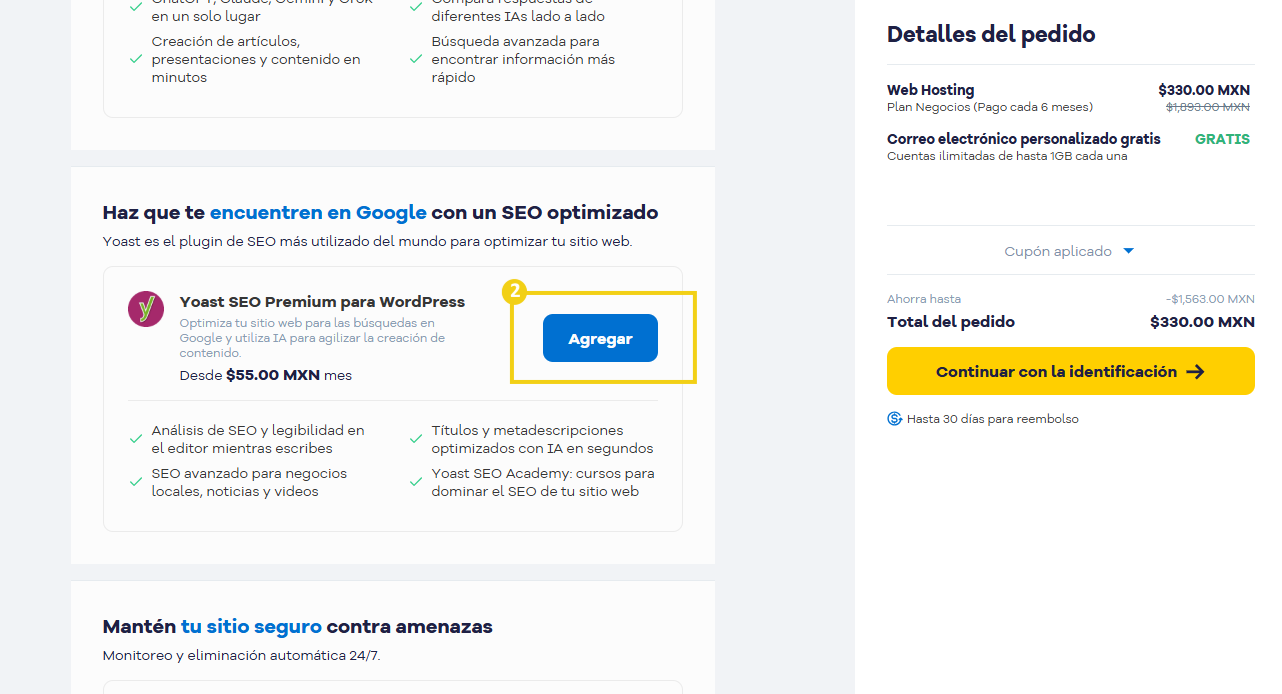Viewport: 1282px width, 694px height.
Task: Click checkmark beside 'Creación de artículos'
Action: pos(136,59)
